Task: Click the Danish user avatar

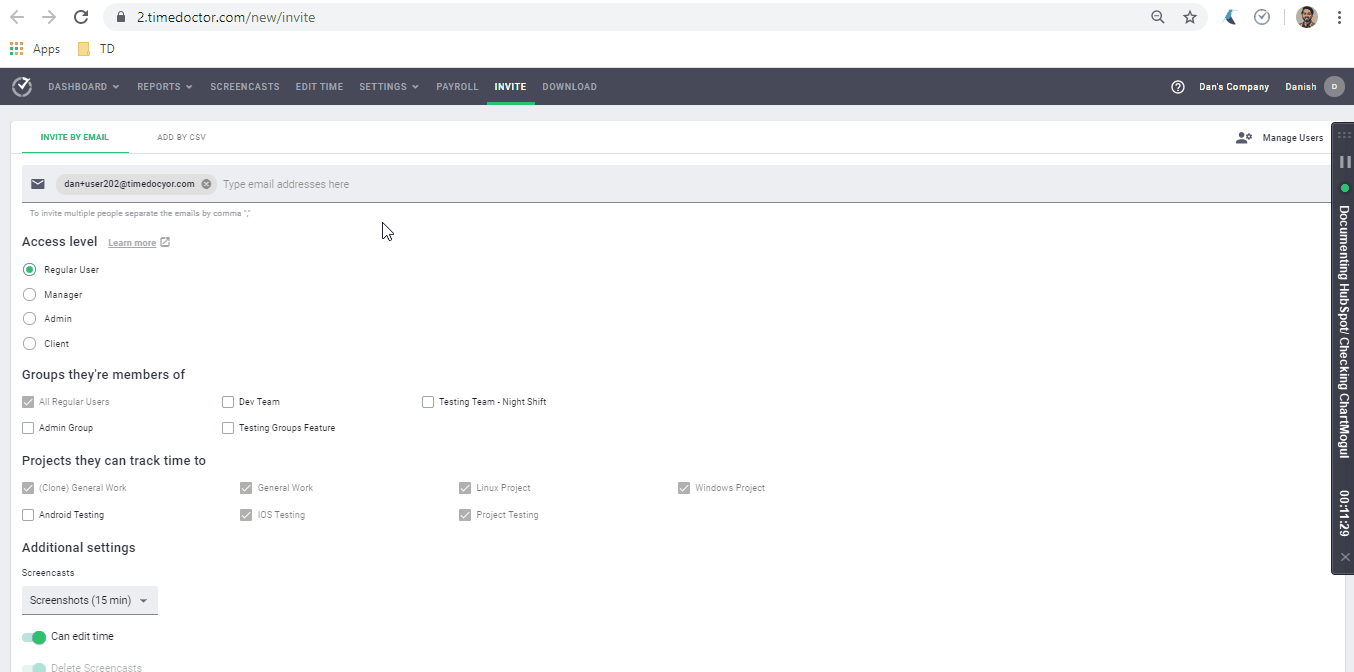Action: click(x=1334, y=87)
